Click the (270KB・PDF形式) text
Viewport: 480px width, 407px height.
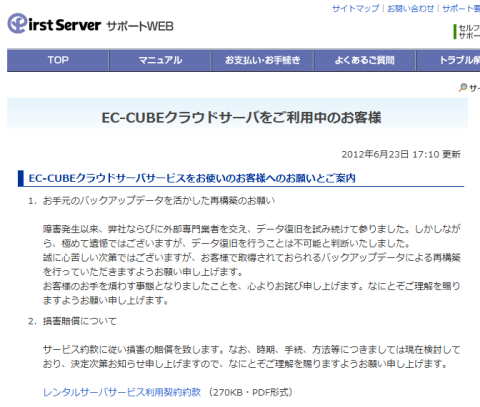[x=250, y=392]
